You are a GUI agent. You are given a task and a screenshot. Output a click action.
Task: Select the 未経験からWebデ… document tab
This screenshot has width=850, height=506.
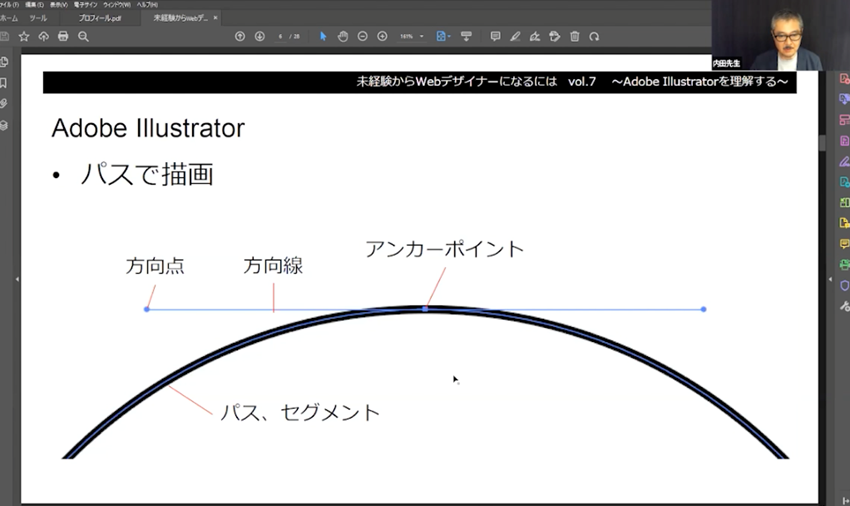tap(180, 18)
